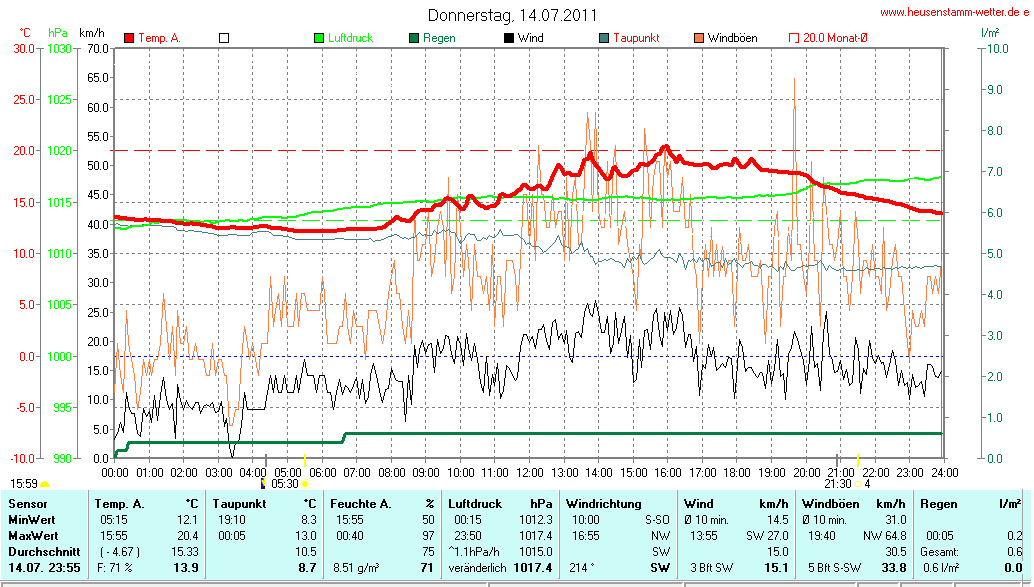Click the 20.0 Monat-Ø legend marker
Screen dimensions: 1034x587
coord(794,38)
